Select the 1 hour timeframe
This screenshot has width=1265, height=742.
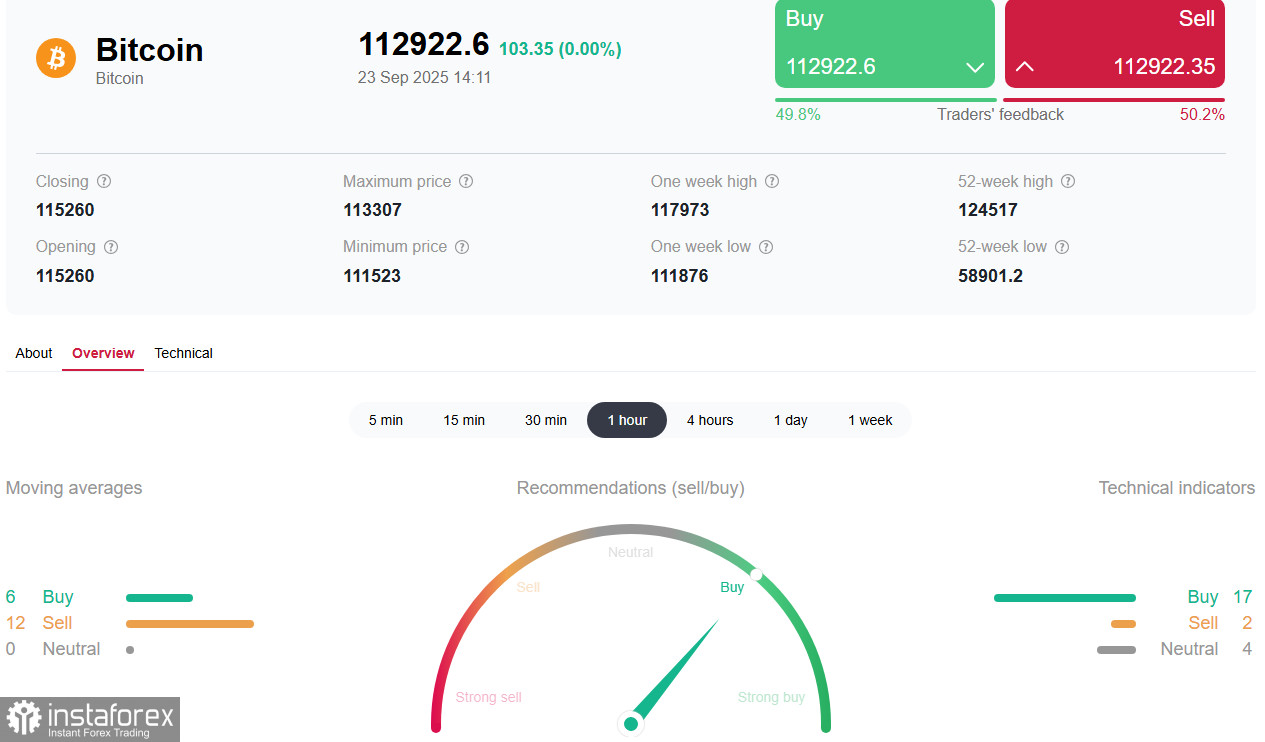click(627, 420)
